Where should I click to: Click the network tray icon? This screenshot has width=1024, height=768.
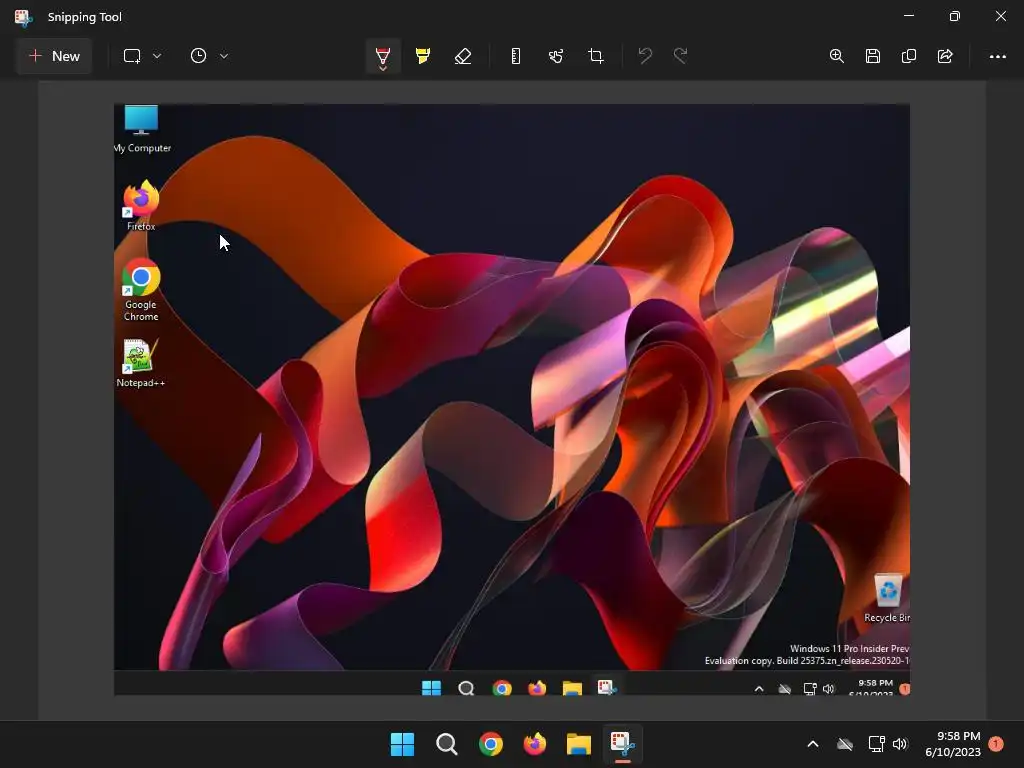[876, 744]
